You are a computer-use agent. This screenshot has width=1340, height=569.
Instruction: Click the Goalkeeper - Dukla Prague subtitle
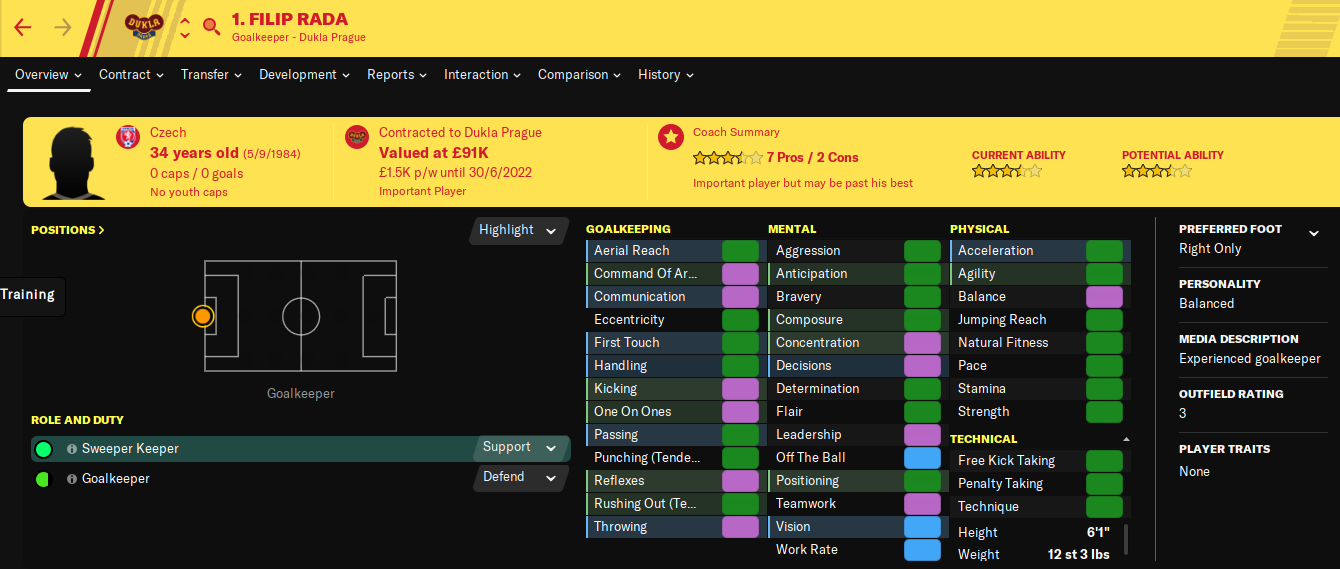pyautogui.click(x=299, y=38)
